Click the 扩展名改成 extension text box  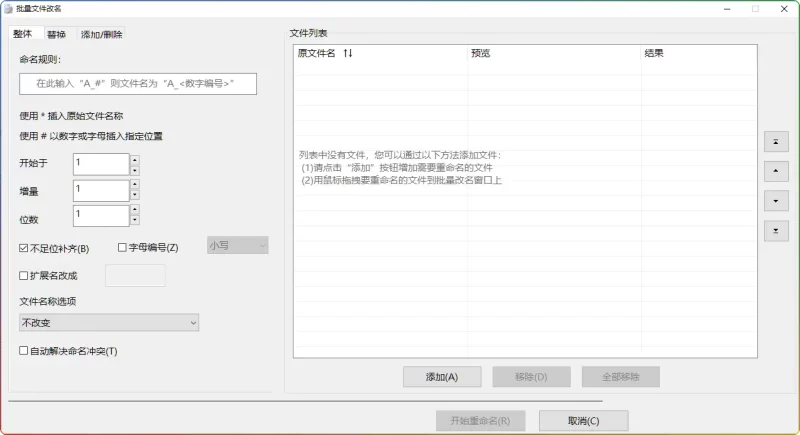[135, 275]
